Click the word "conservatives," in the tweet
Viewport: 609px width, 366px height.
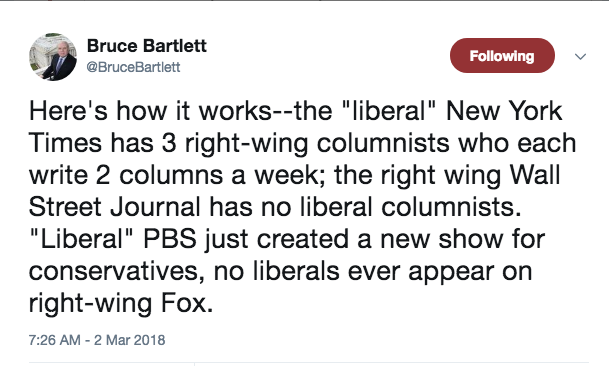click(x=117, y=271)
